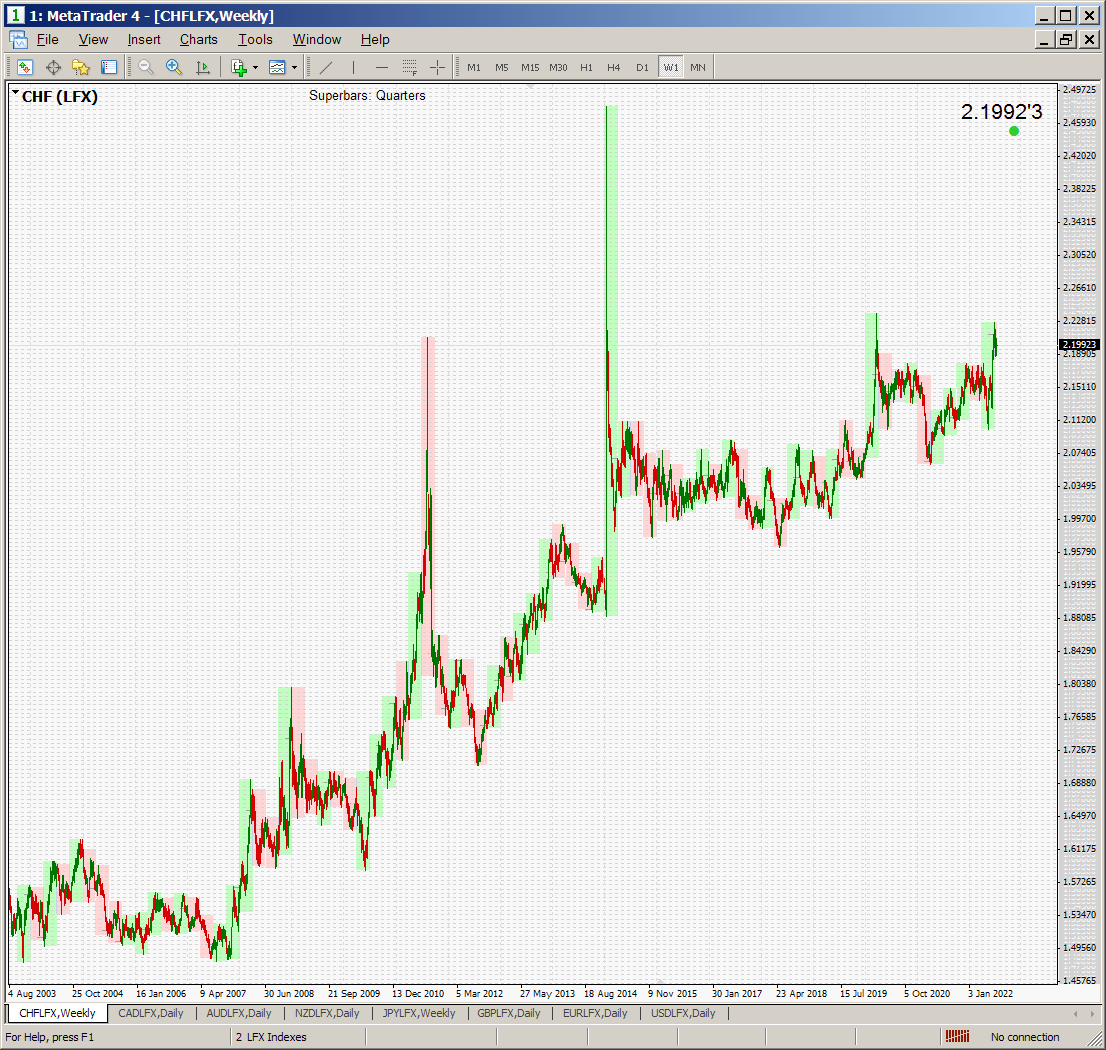The image size is (1106, 1050).
Task: Enable chart shift icon in toolbar
Action: pos(203,67)
